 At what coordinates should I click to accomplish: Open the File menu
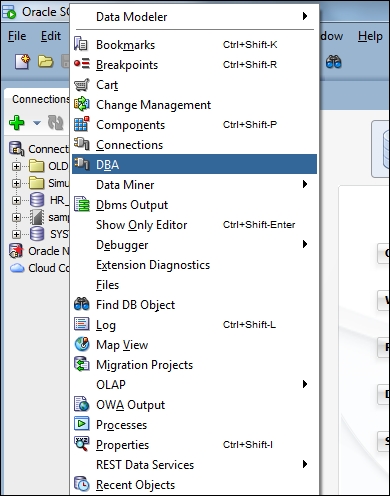(17, 36)
